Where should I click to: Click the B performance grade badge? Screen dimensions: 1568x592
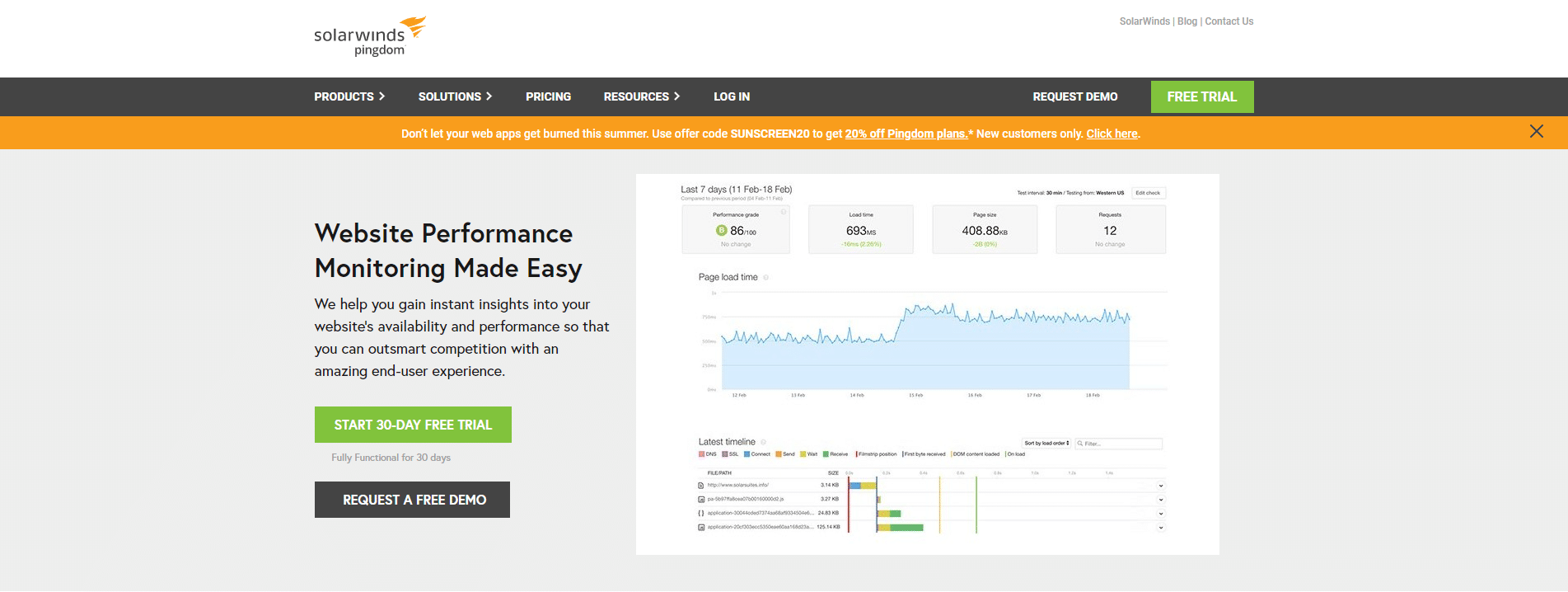[x=721, y=231]
